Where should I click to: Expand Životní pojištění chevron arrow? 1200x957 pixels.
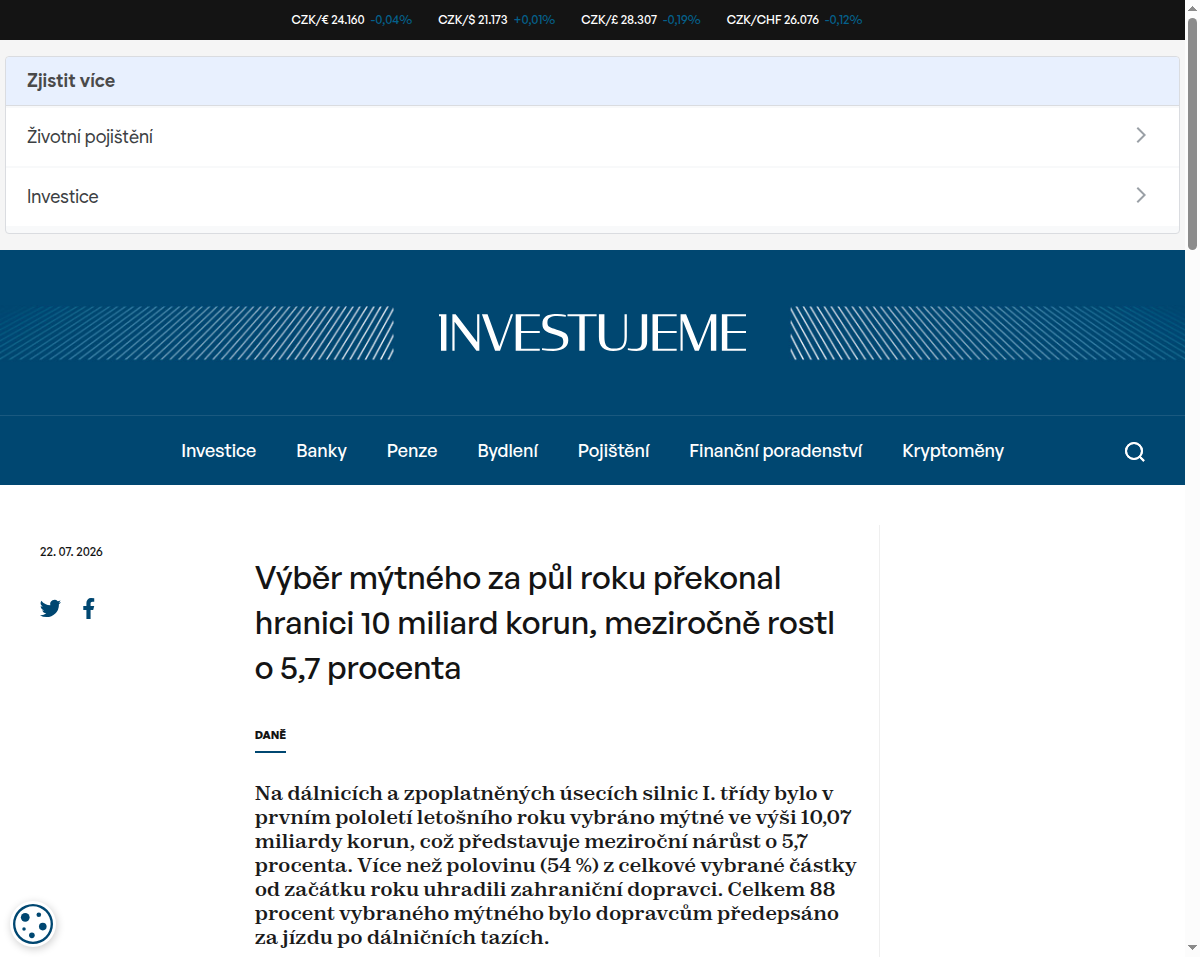[x=1141, y=135]
